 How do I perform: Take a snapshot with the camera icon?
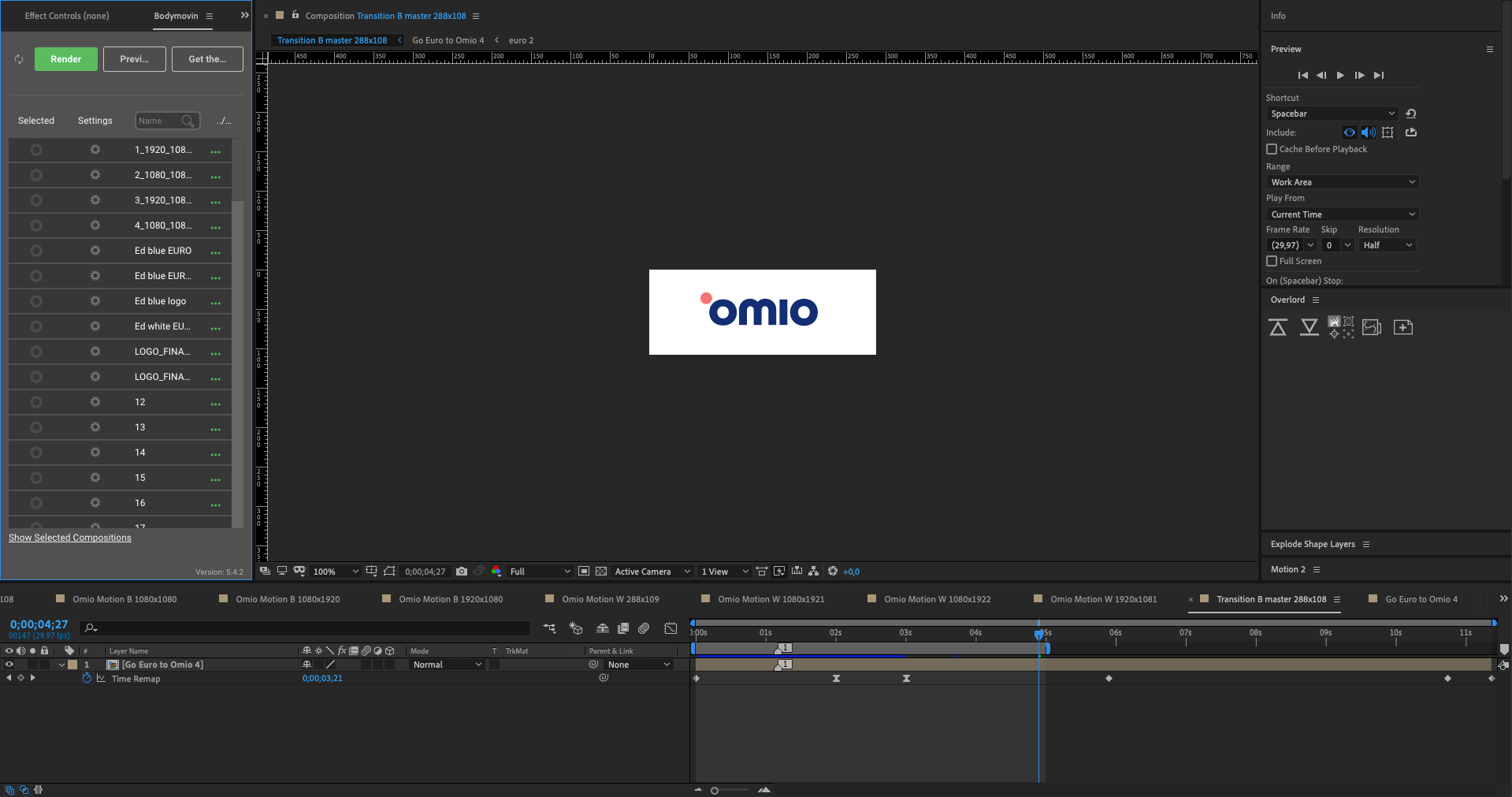point(462,572)
